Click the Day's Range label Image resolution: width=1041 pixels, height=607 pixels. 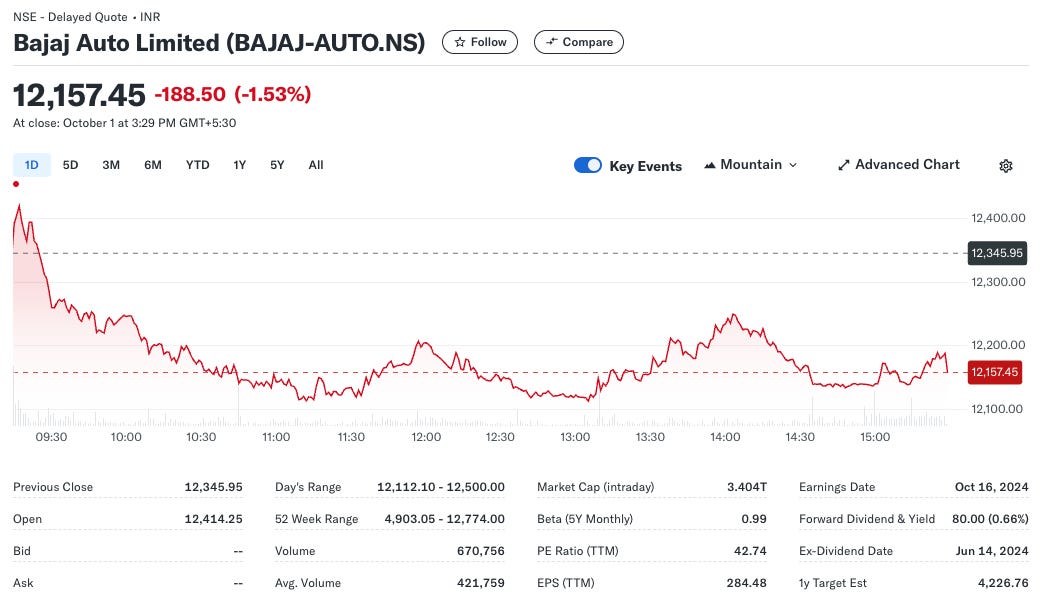(308, 487)
